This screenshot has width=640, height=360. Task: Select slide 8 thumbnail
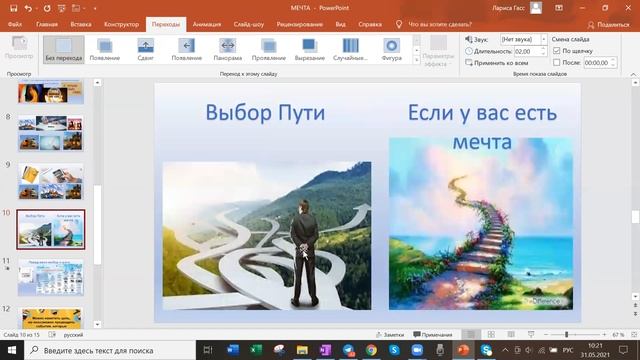pyautogui.click(x=51, y=133)
